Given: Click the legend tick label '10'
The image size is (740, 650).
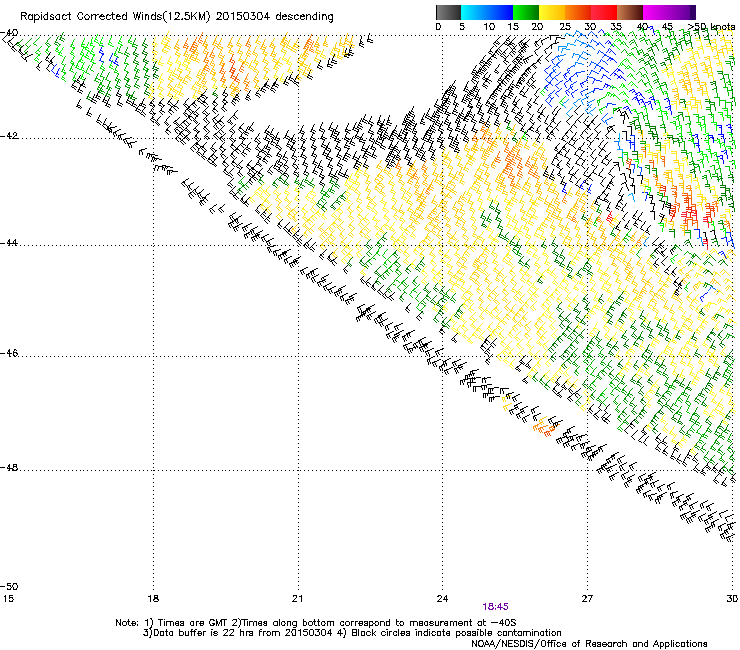Looking at the screenshot, I should [x=489, y=27].
